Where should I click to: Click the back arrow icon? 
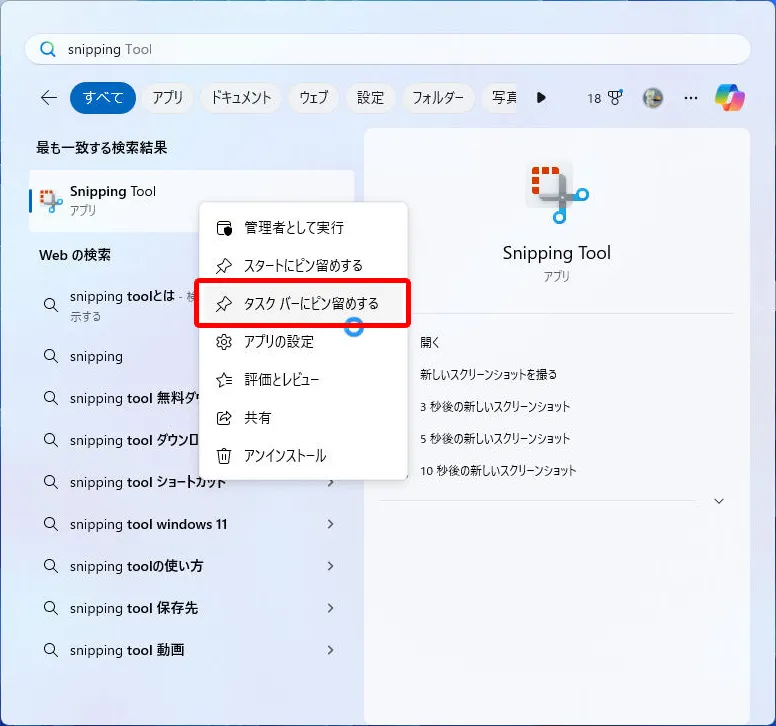[49, 98]
